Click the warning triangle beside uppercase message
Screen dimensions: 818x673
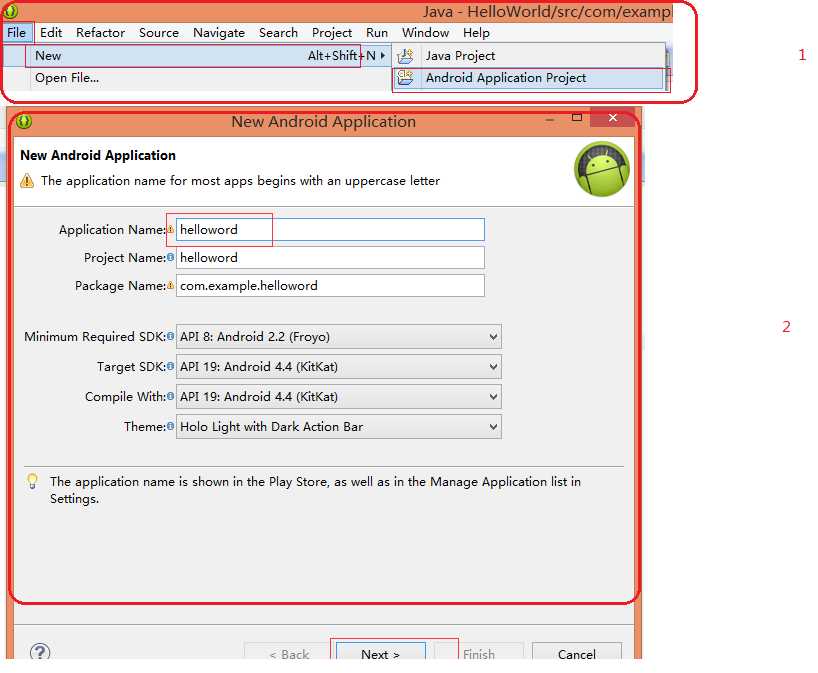point(27,181)
